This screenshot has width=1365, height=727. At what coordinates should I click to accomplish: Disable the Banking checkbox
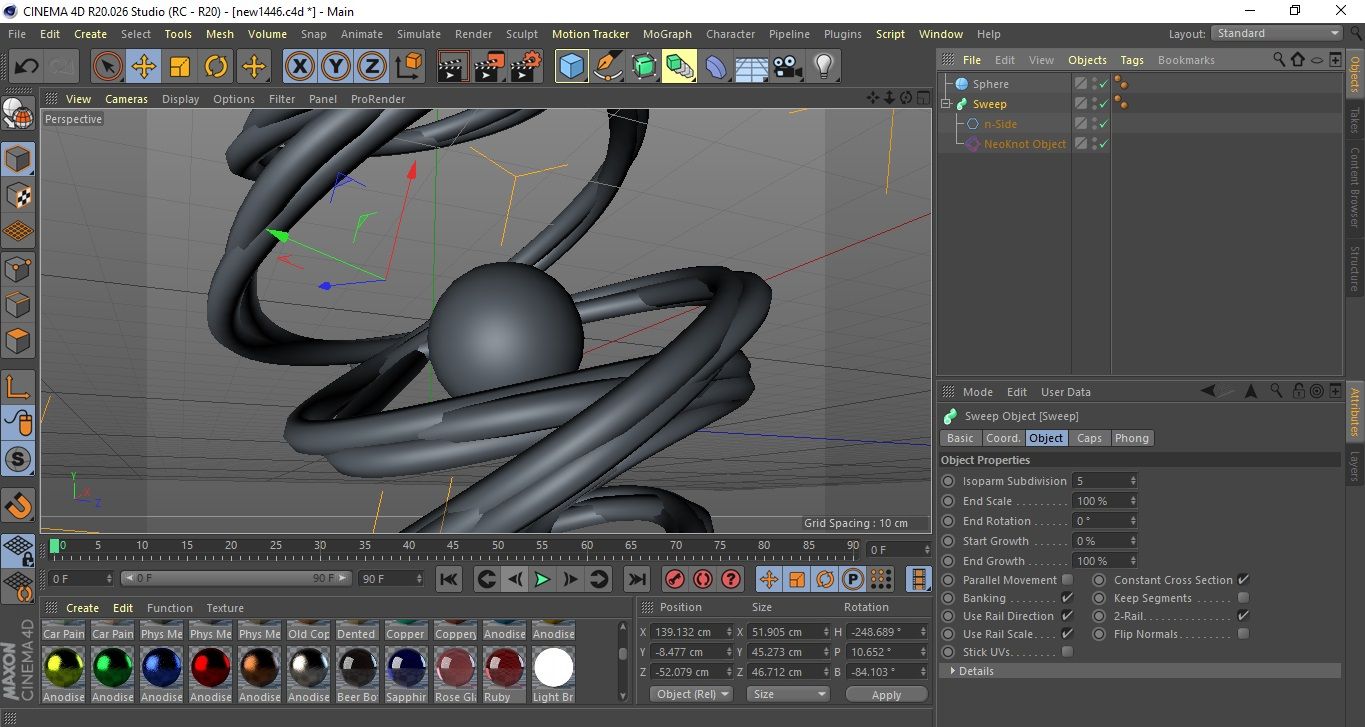(x=1067, y=598)
